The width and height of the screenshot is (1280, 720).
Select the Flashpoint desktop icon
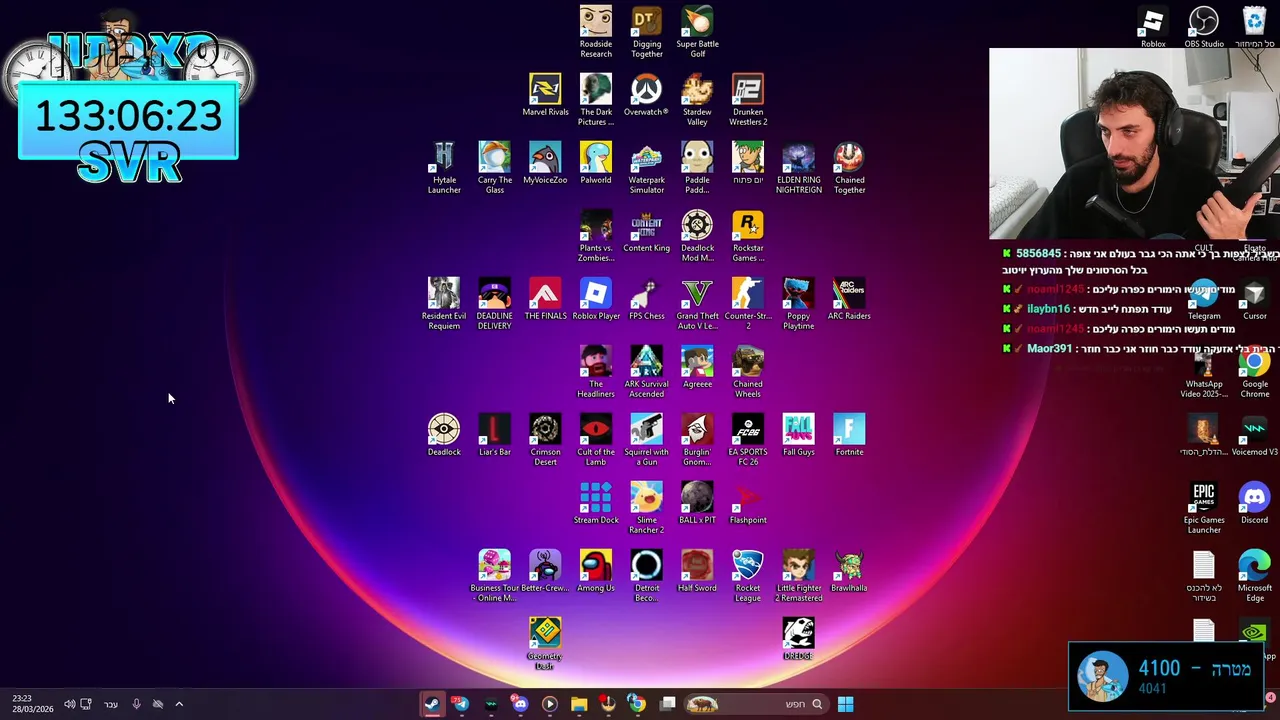coord(748,503)
